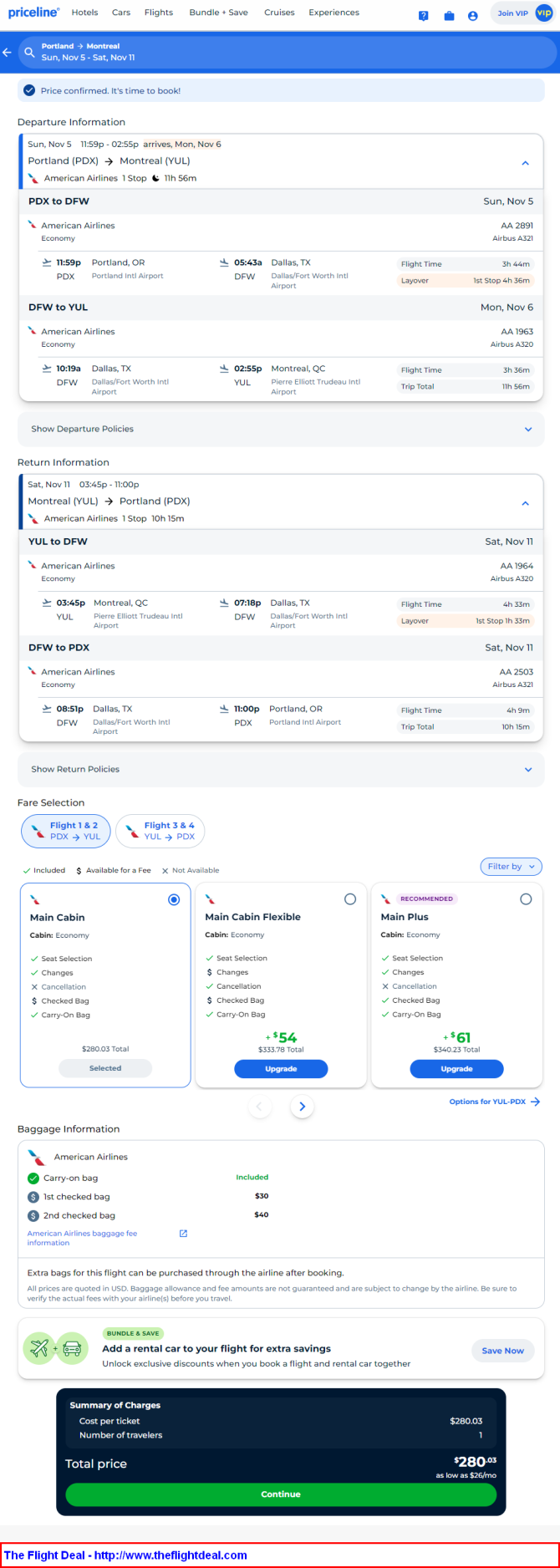
Task: Click the Priceline logo
Action: click(x=33, y=13)
